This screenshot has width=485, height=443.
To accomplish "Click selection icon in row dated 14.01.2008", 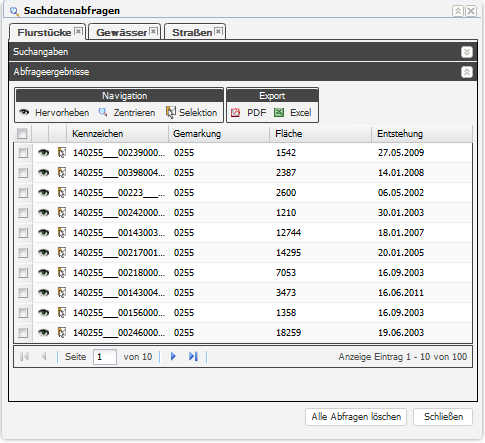I will [x=62, y=173].
